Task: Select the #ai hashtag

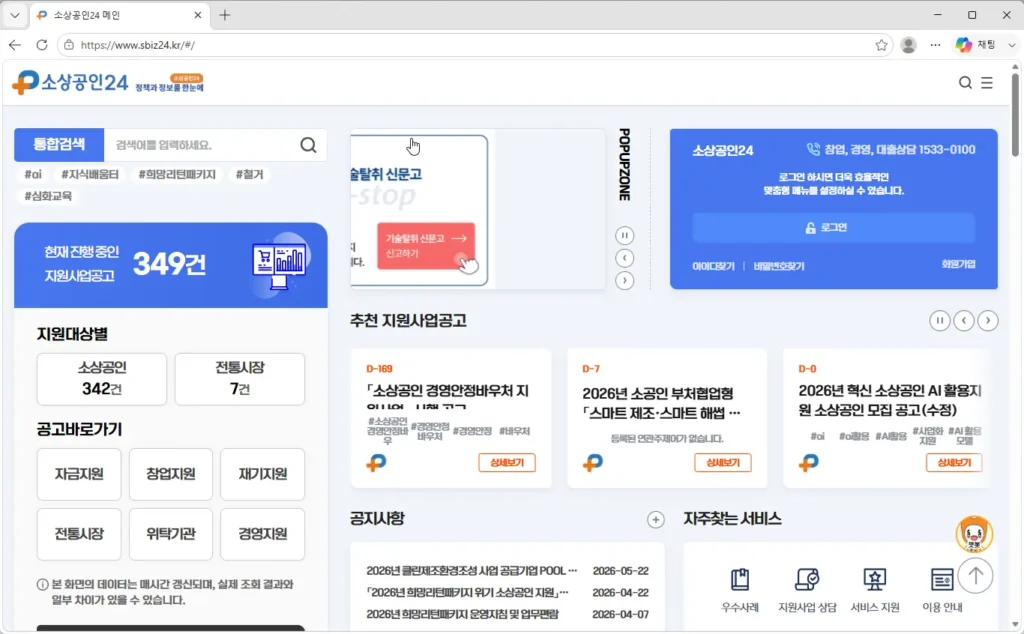Action: [x=33, y=174]
